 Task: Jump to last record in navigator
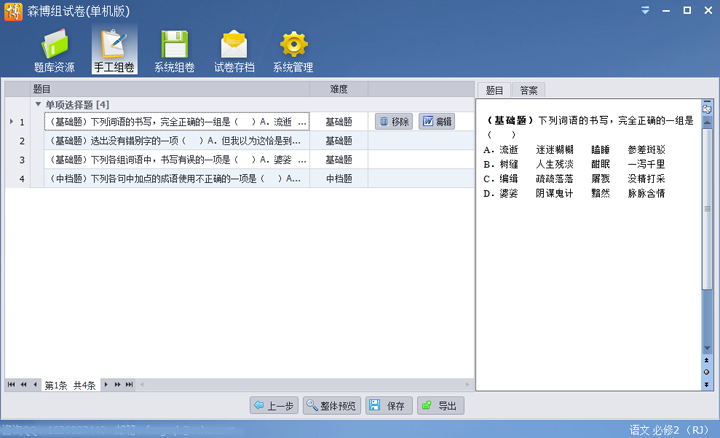coord(129,384)
